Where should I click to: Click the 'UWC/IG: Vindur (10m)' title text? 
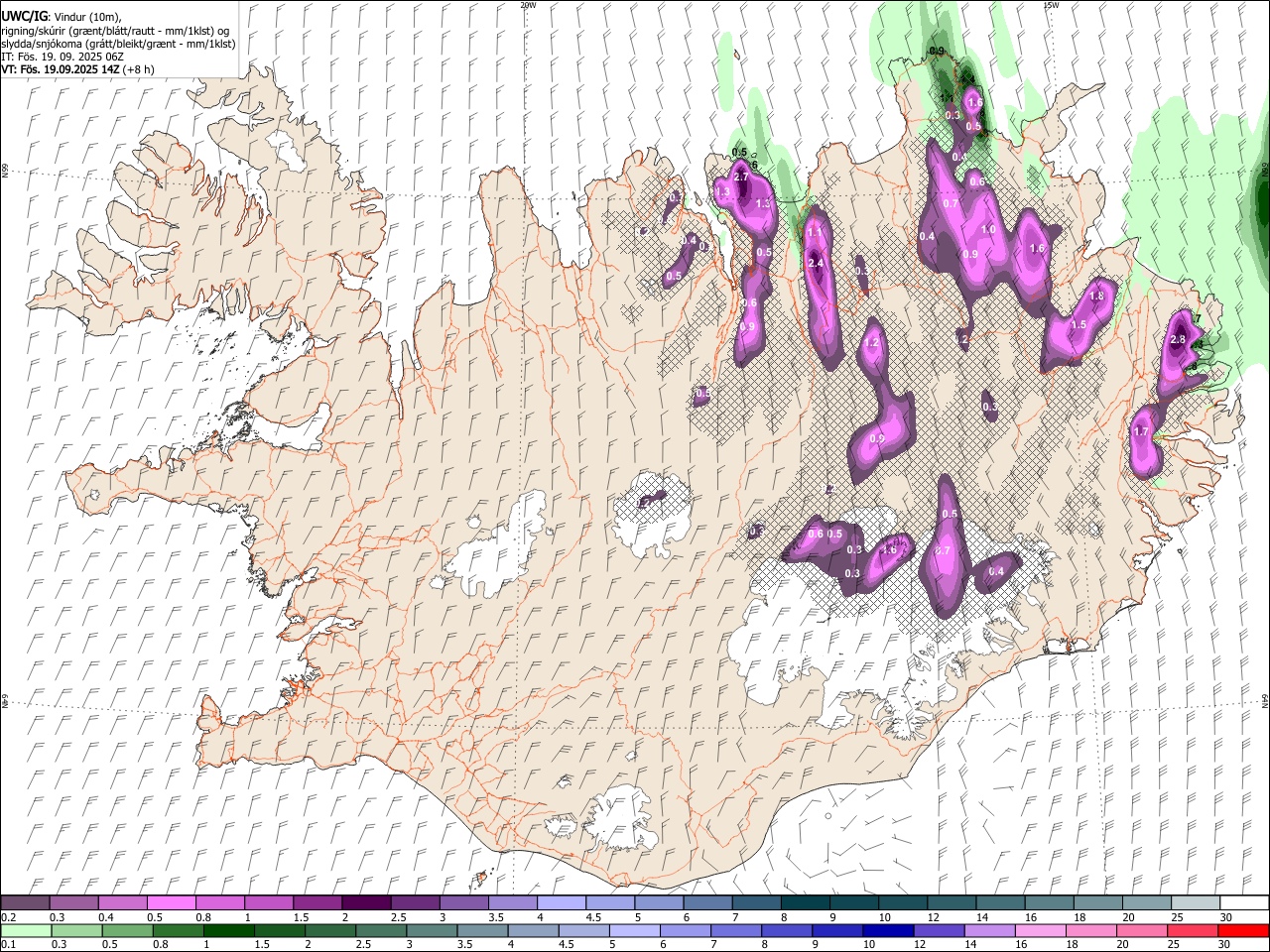pyautogui.click(x=62, y=17)
